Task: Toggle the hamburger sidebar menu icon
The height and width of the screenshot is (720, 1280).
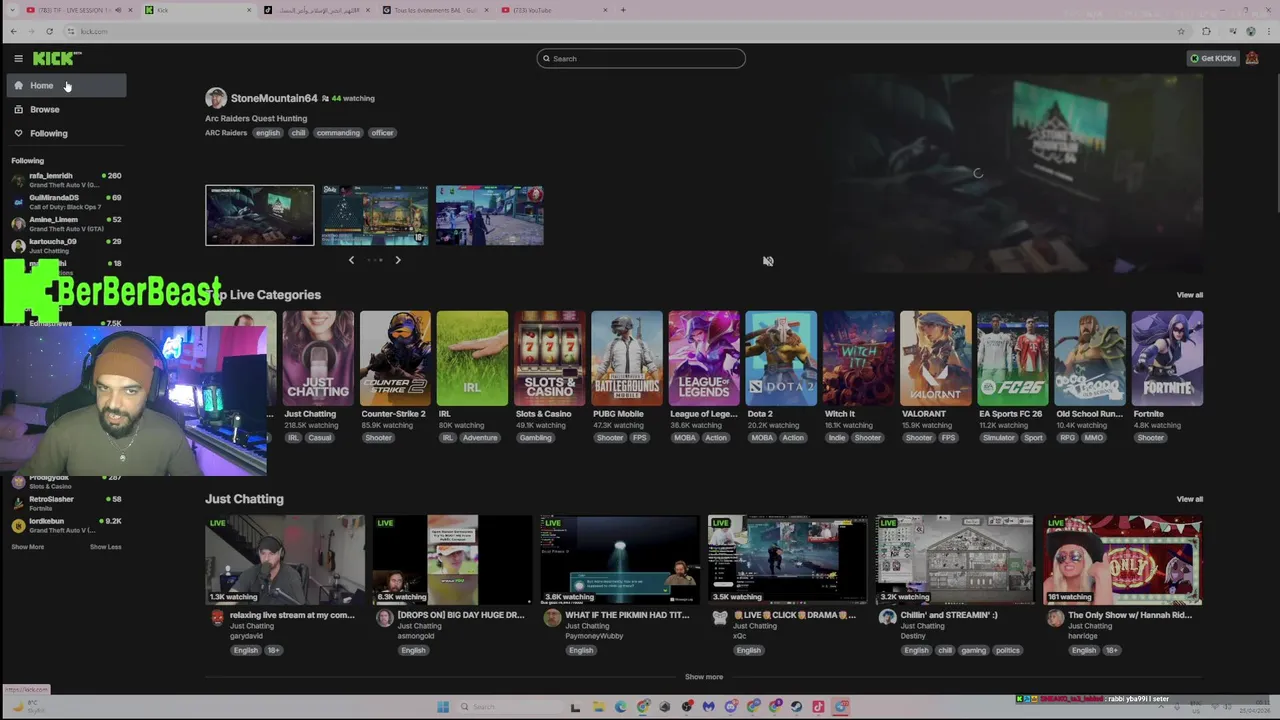Action: 18,59
